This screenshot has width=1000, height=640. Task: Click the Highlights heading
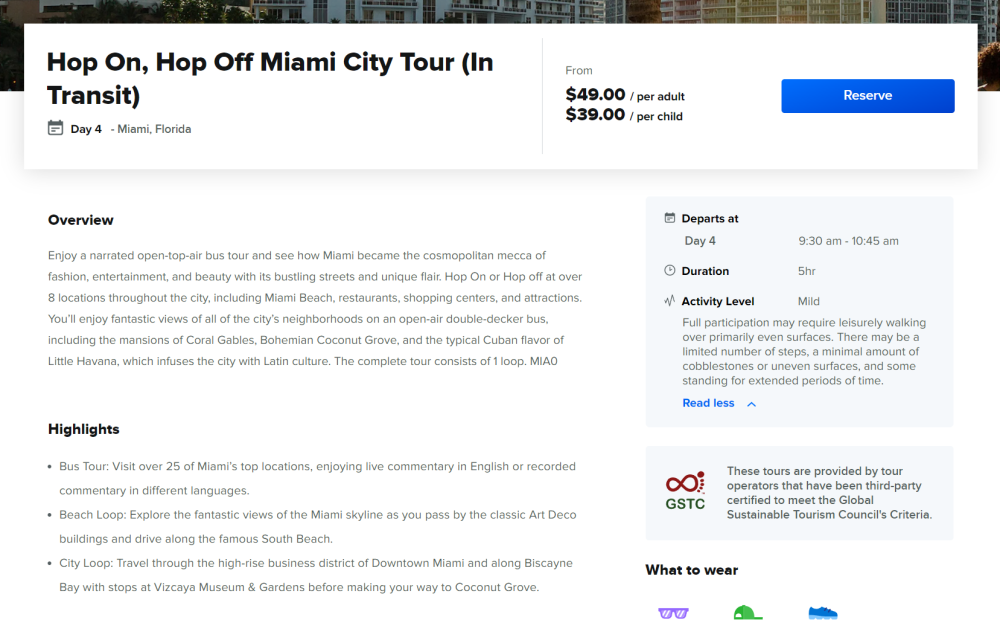(84, 429)
